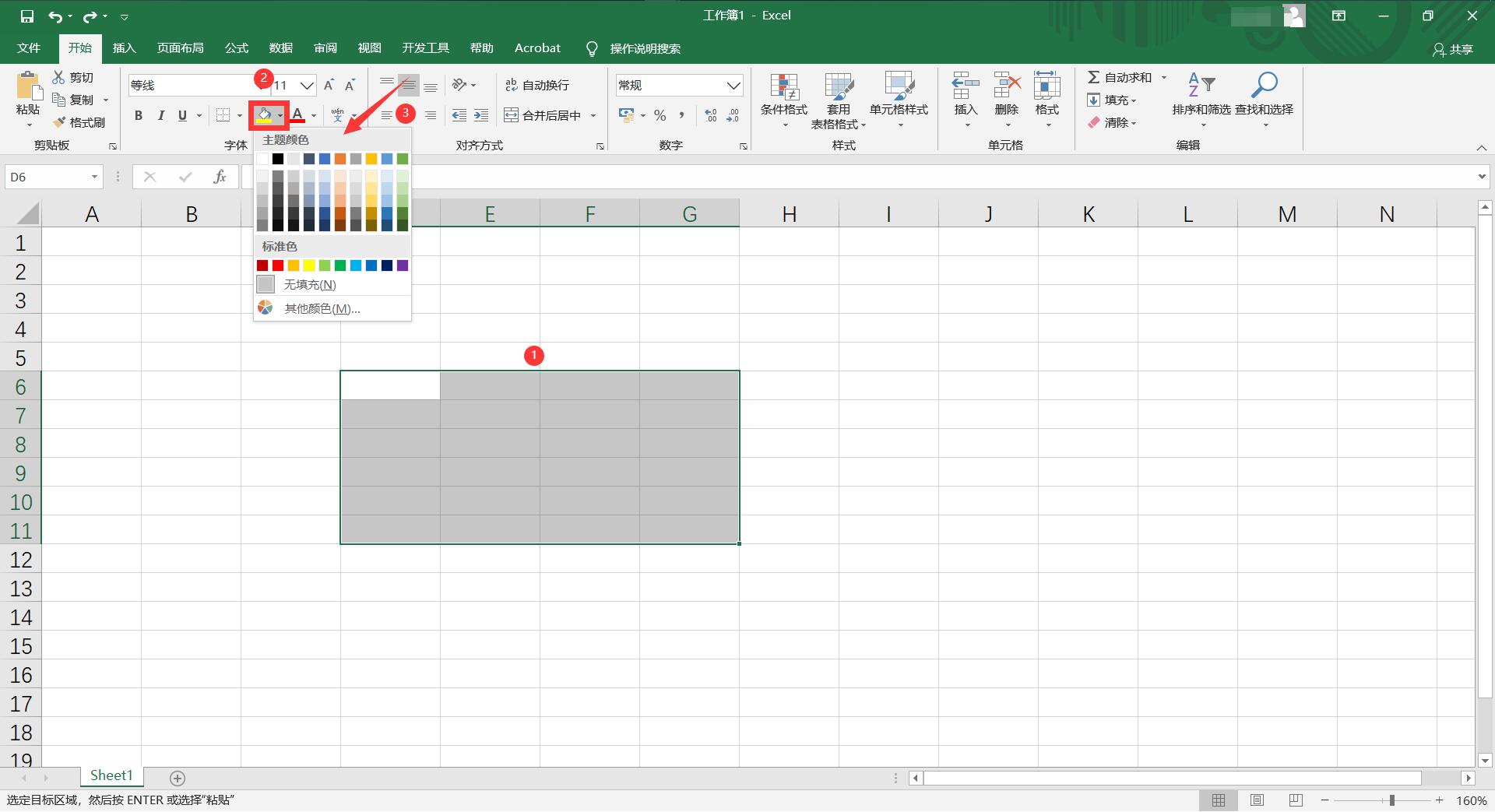Copy selection with 复制
Screen dimensions: 1495x812
tap(73, 100)
